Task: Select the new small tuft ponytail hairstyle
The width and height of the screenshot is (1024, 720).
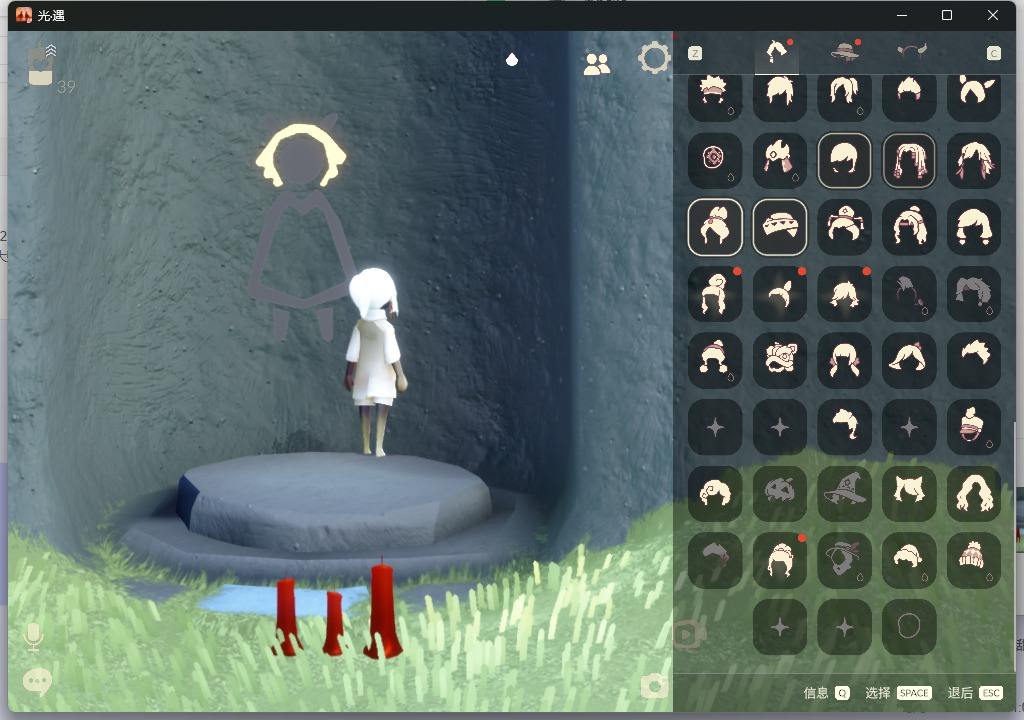Action: 780,293
